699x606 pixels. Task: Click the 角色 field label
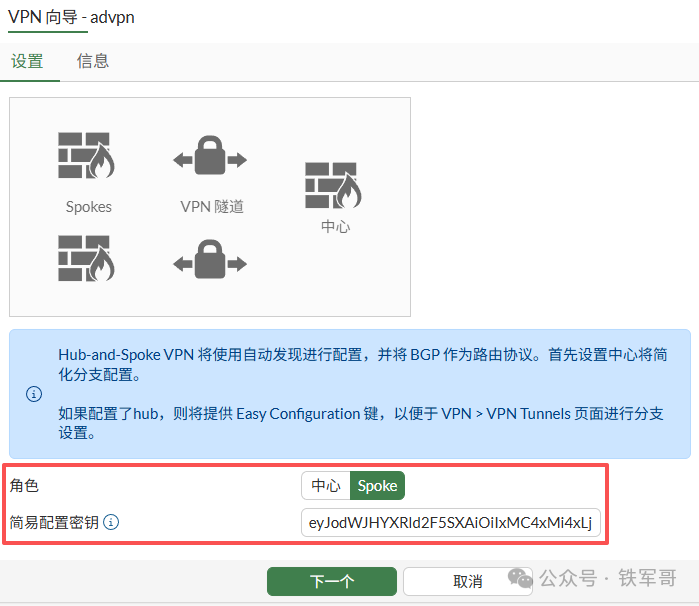(x=24, y=486)
